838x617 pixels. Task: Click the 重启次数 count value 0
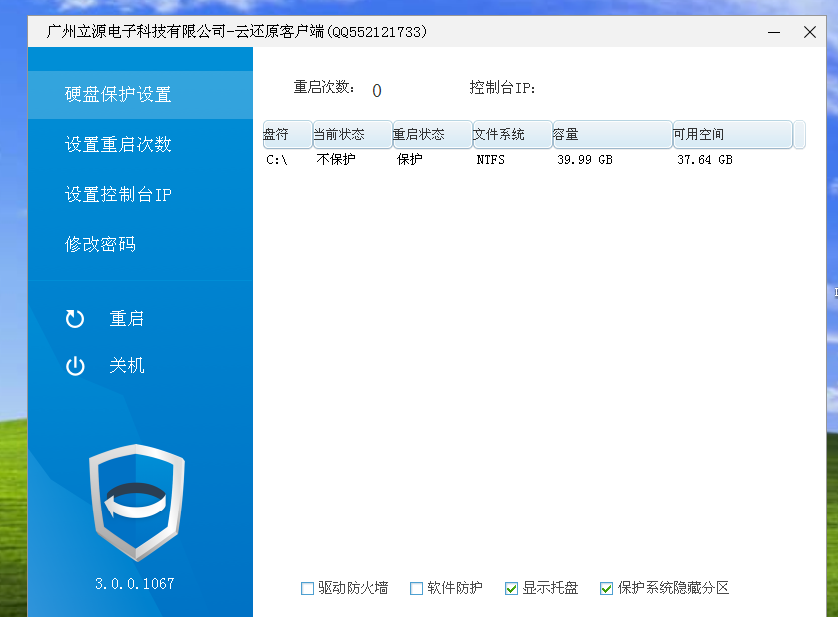tap(377, 91)
